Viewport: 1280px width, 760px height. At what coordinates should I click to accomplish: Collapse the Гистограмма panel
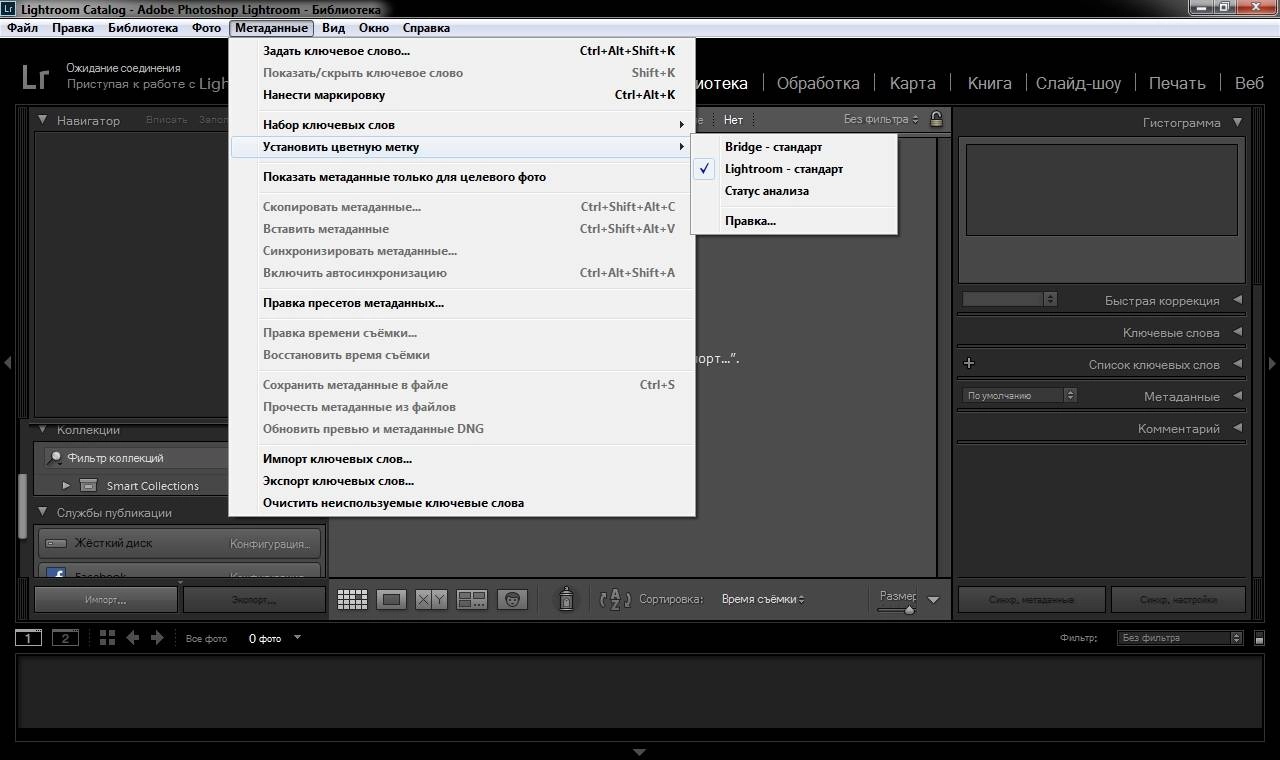(x=1237, y=122)
